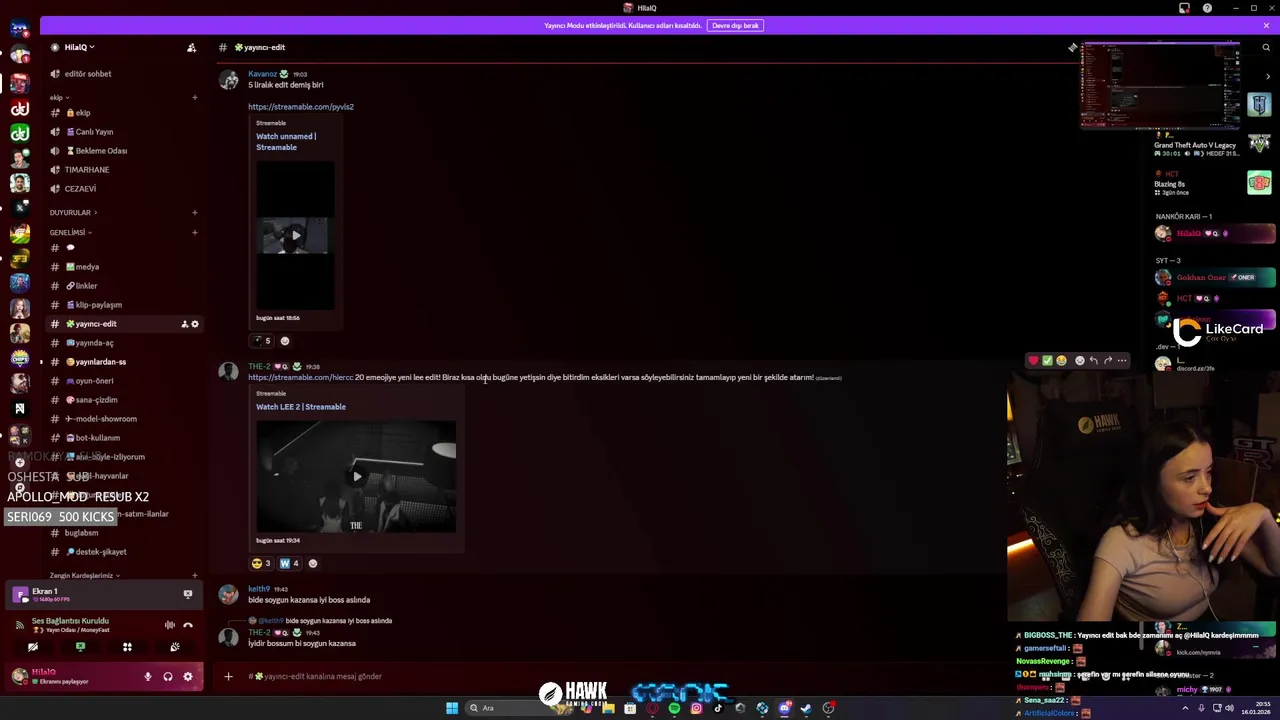
Task: Join the TIMARHANE voice channel
Action: pyautogui.click(x=87, y=170)
